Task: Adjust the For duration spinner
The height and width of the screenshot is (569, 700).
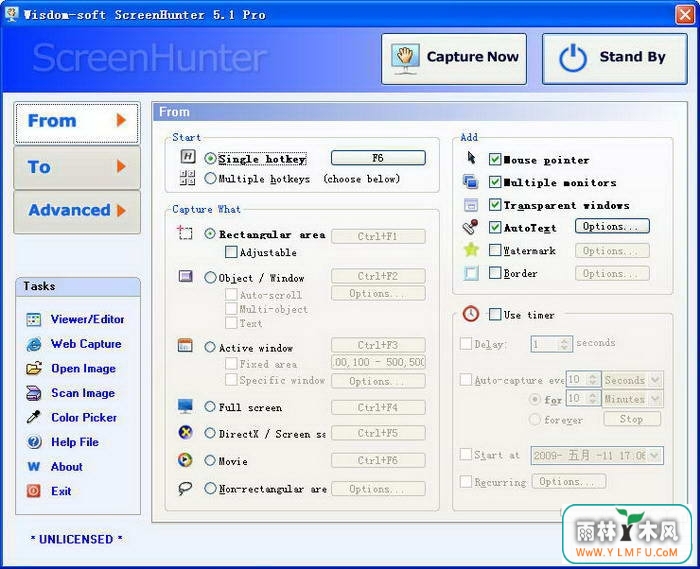Action: 593,398
